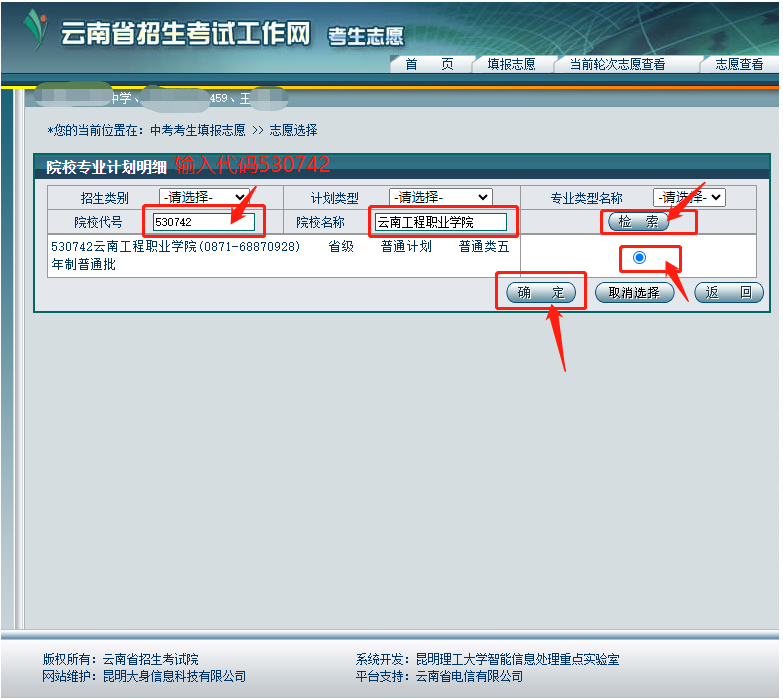Image resolution: width=783 pixels, height=698 pixels.
Task: Select the radio button for 云南工程职业学院
Action: (640, 258)
